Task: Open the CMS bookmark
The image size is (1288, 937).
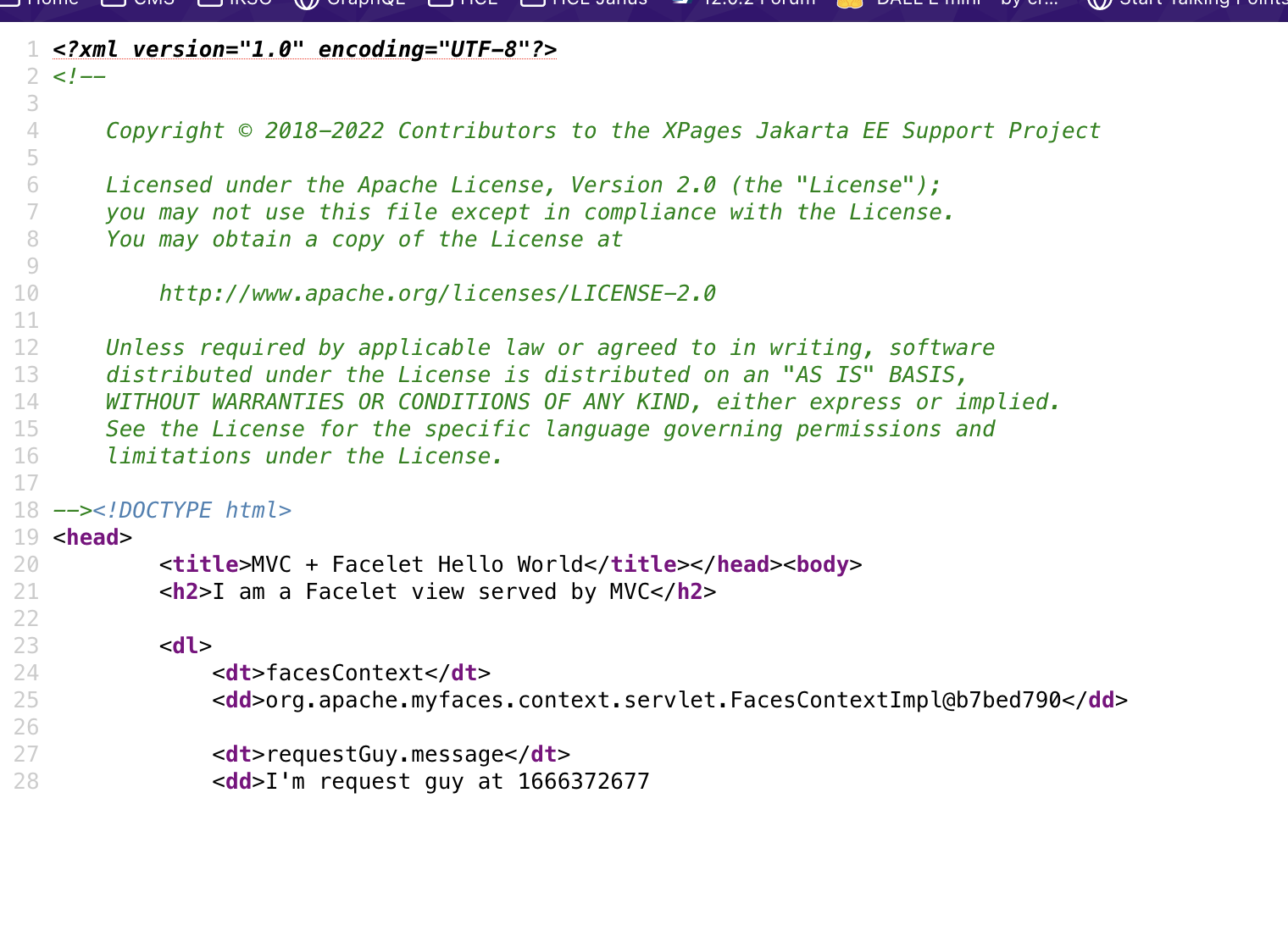Action: coord(153,3)
